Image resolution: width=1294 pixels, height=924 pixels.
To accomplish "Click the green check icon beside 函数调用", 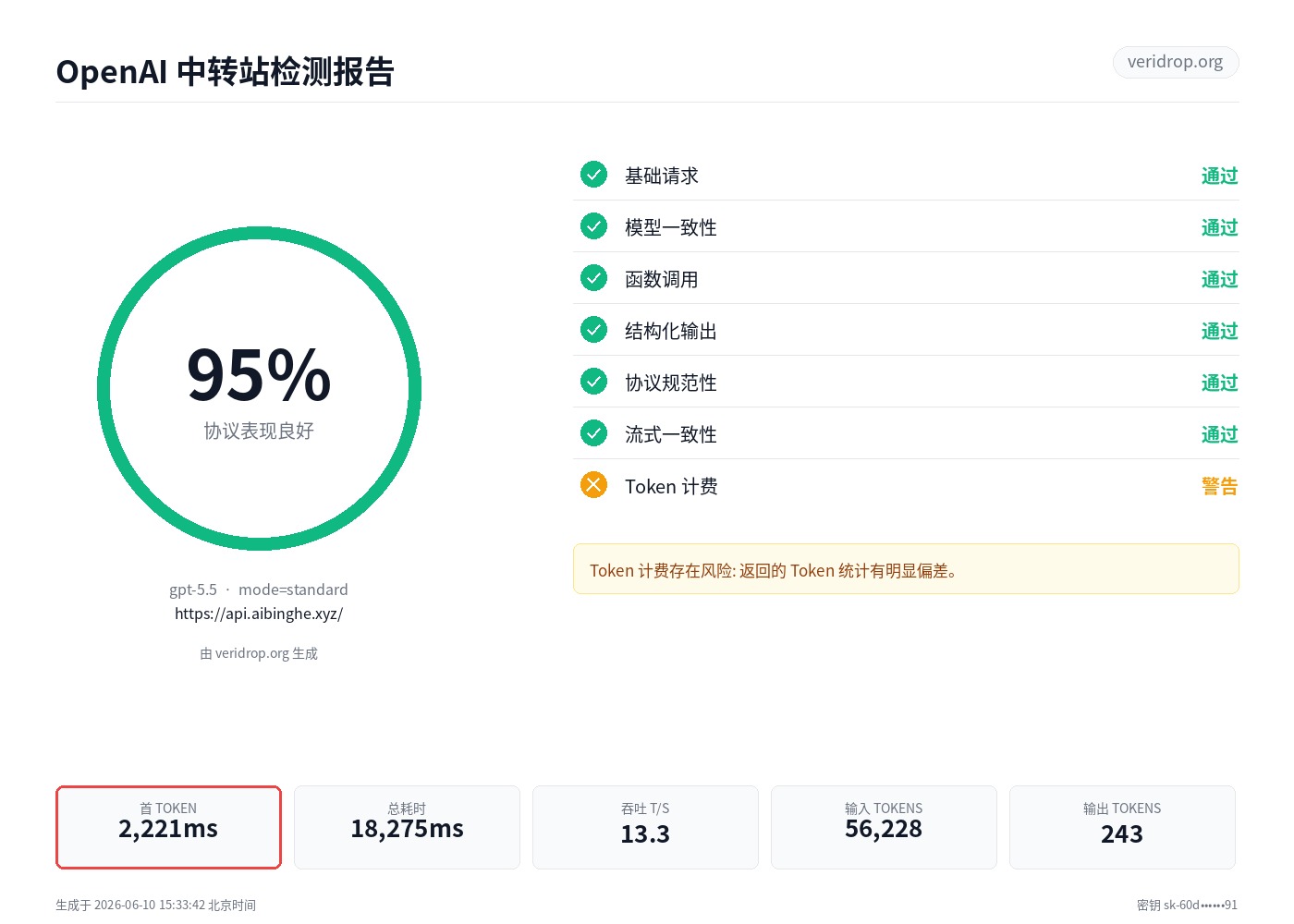I will 593,278.
